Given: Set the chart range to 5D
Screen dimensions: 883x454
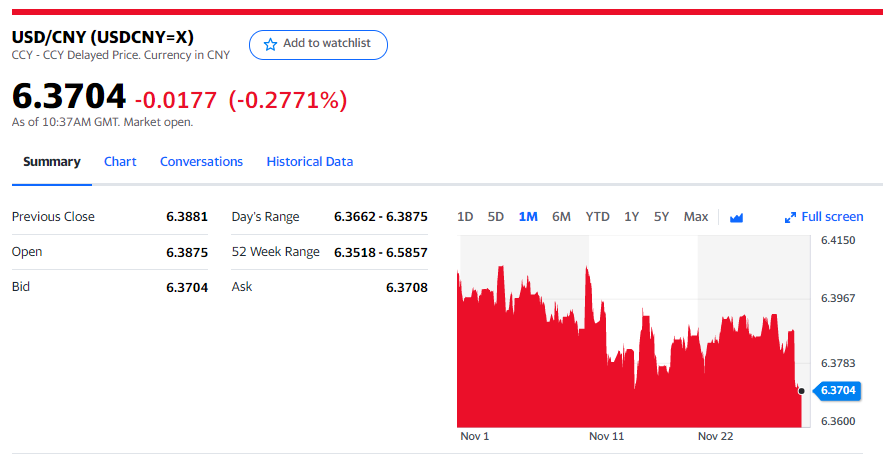Looking at the screenshot, I should (495, 217).
